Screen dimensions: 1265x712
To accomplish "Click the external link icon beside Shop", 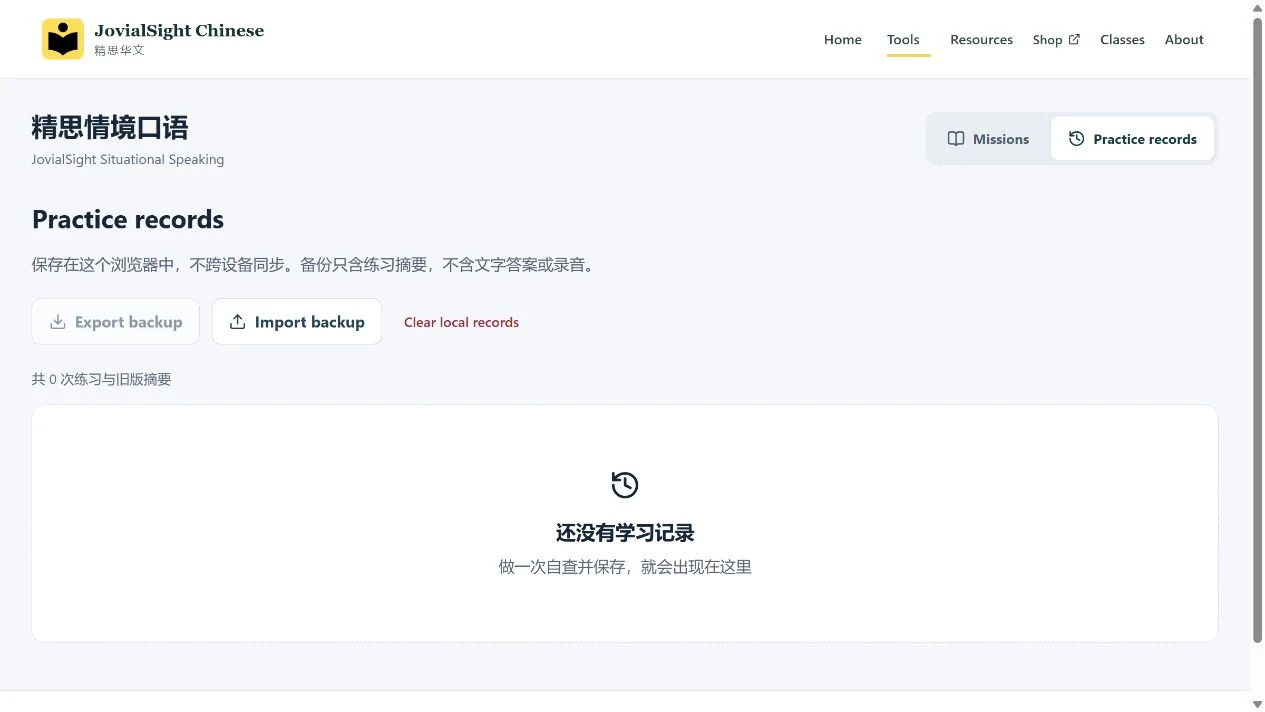I will point(1074,39).
